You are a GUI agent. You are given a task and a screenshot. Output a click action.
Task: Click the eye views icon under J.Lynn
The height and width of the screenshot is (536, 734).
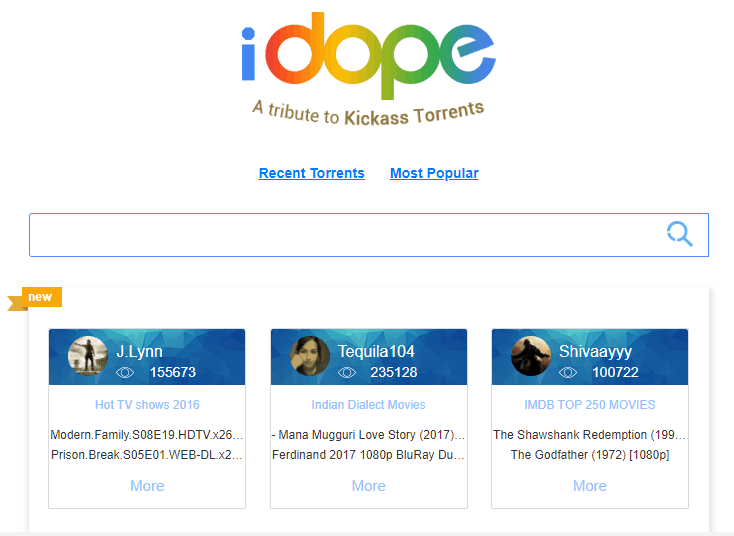coord(125,373)
